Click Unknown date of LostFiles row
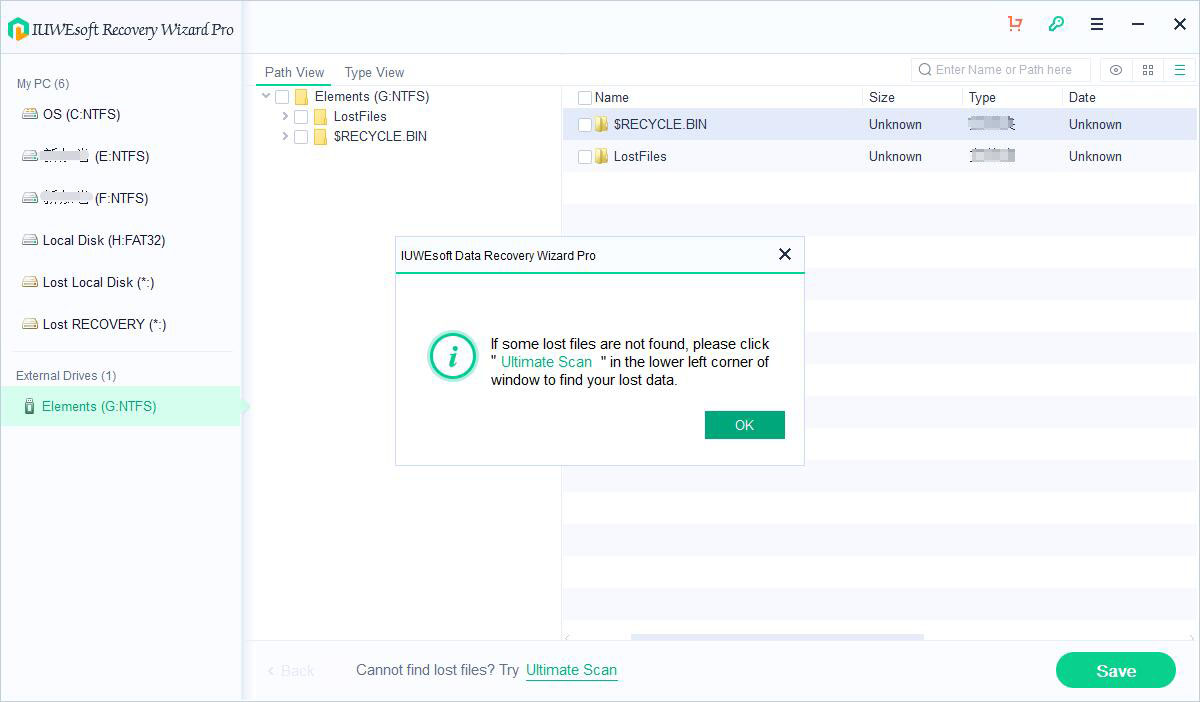The height and width of the screenshot is (702, 1200). pos(1095,157)
